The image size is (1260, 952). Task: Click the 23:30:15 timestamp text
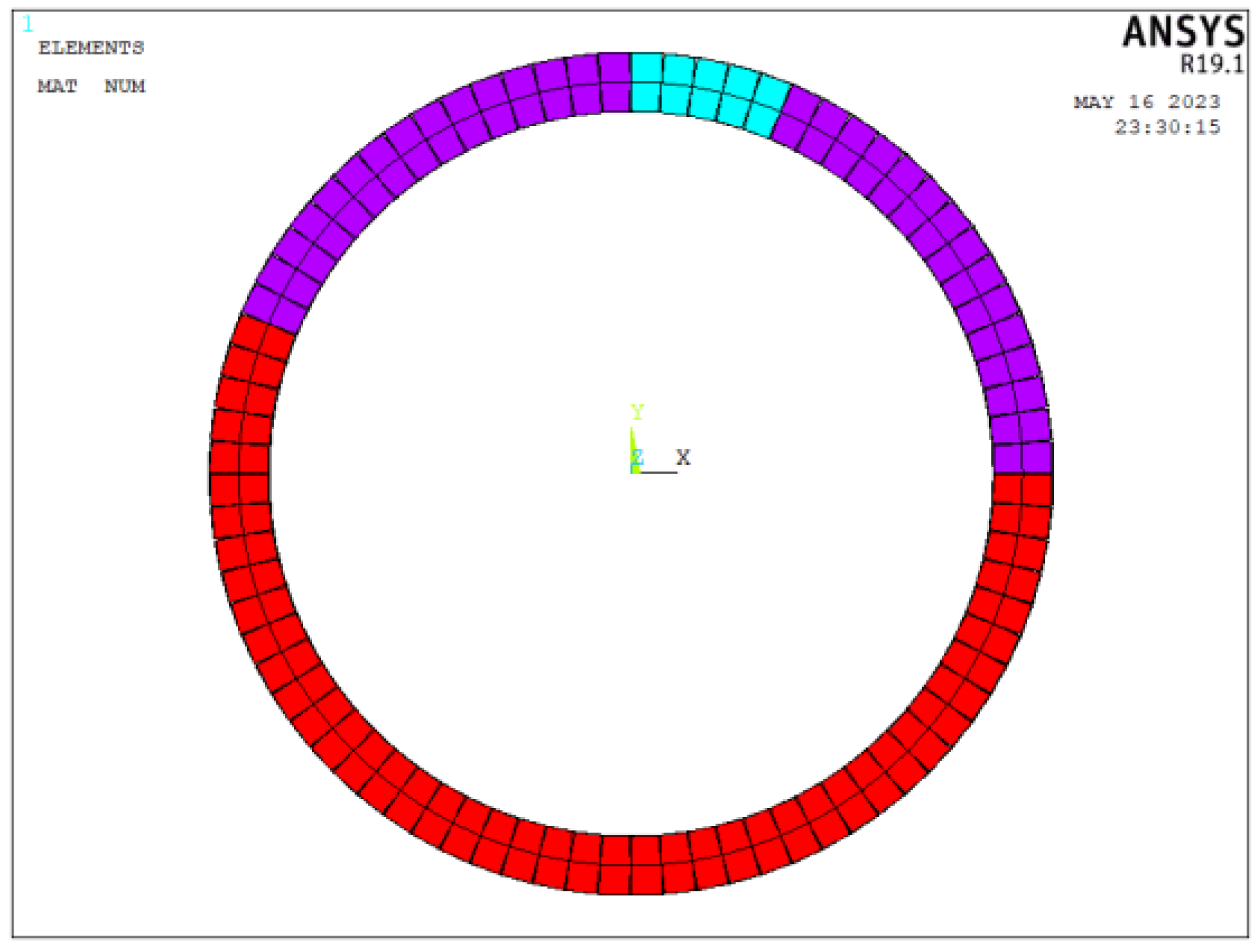pos(1169,128)
